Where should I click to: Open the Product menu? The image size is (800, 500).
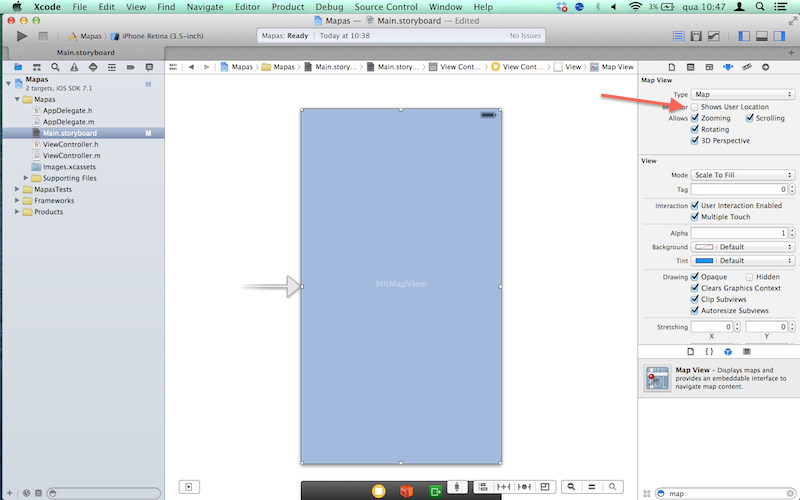(288, 7)
